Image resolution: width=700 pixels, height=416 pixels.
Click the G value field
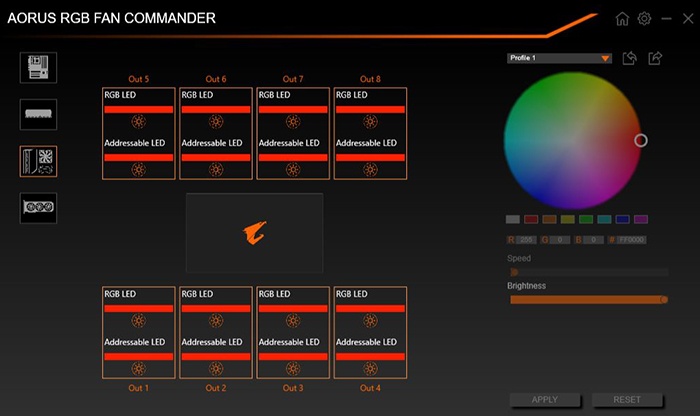pyautogui.click(x=560, y=240)
